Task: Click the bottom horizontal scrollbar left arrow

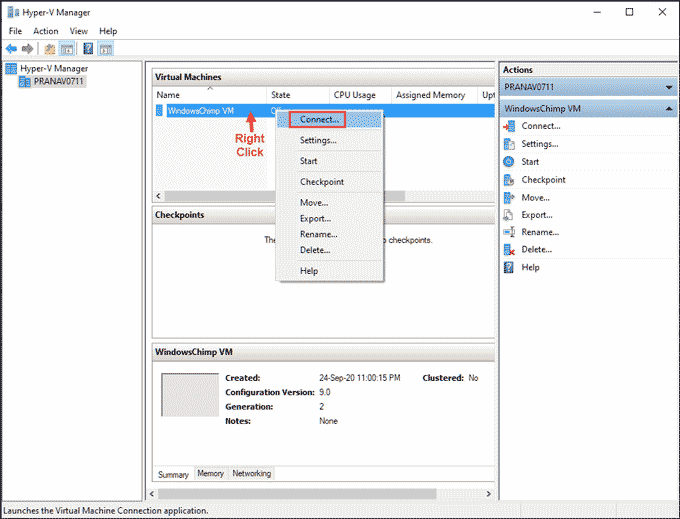Action: pyautogui.click(x=152, y=494)
